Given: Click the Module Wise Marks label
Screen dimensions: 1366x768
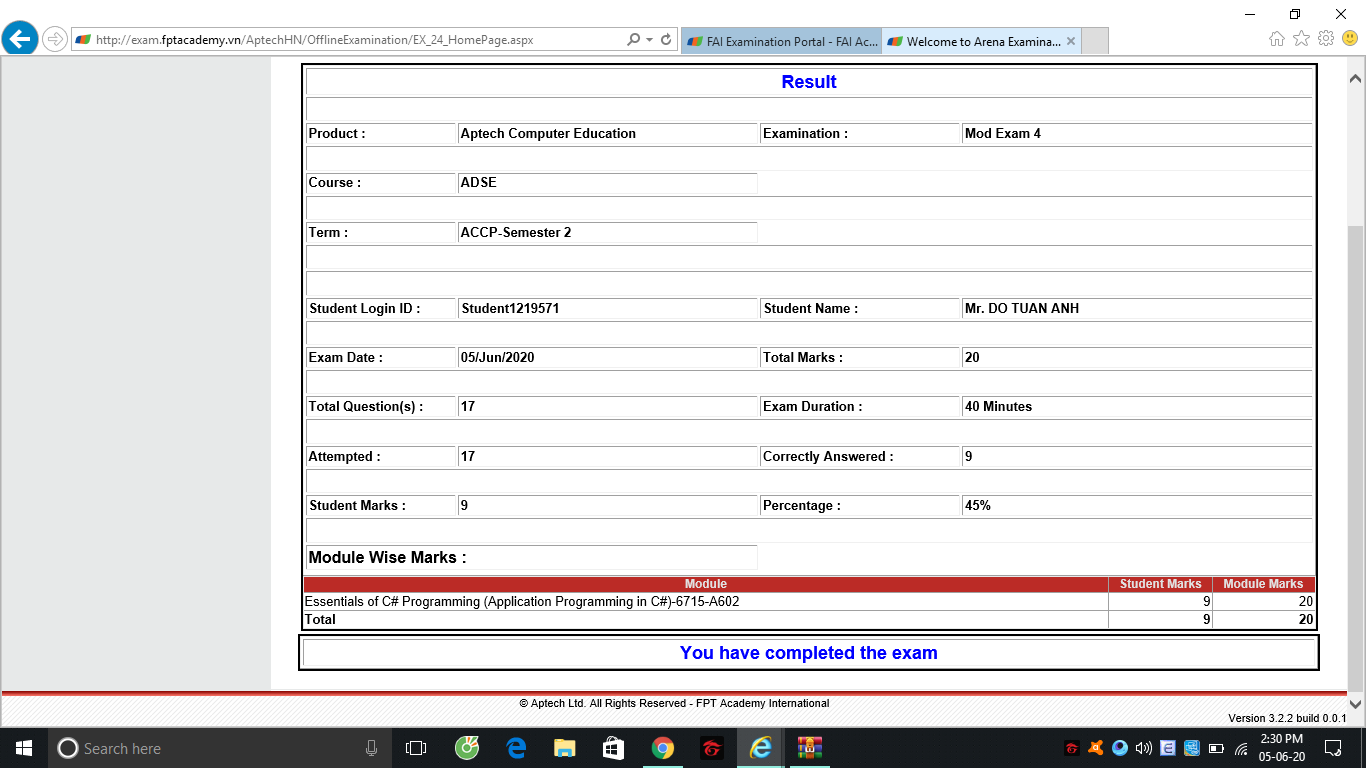Looking at the screenshot, I should (387, 557).
